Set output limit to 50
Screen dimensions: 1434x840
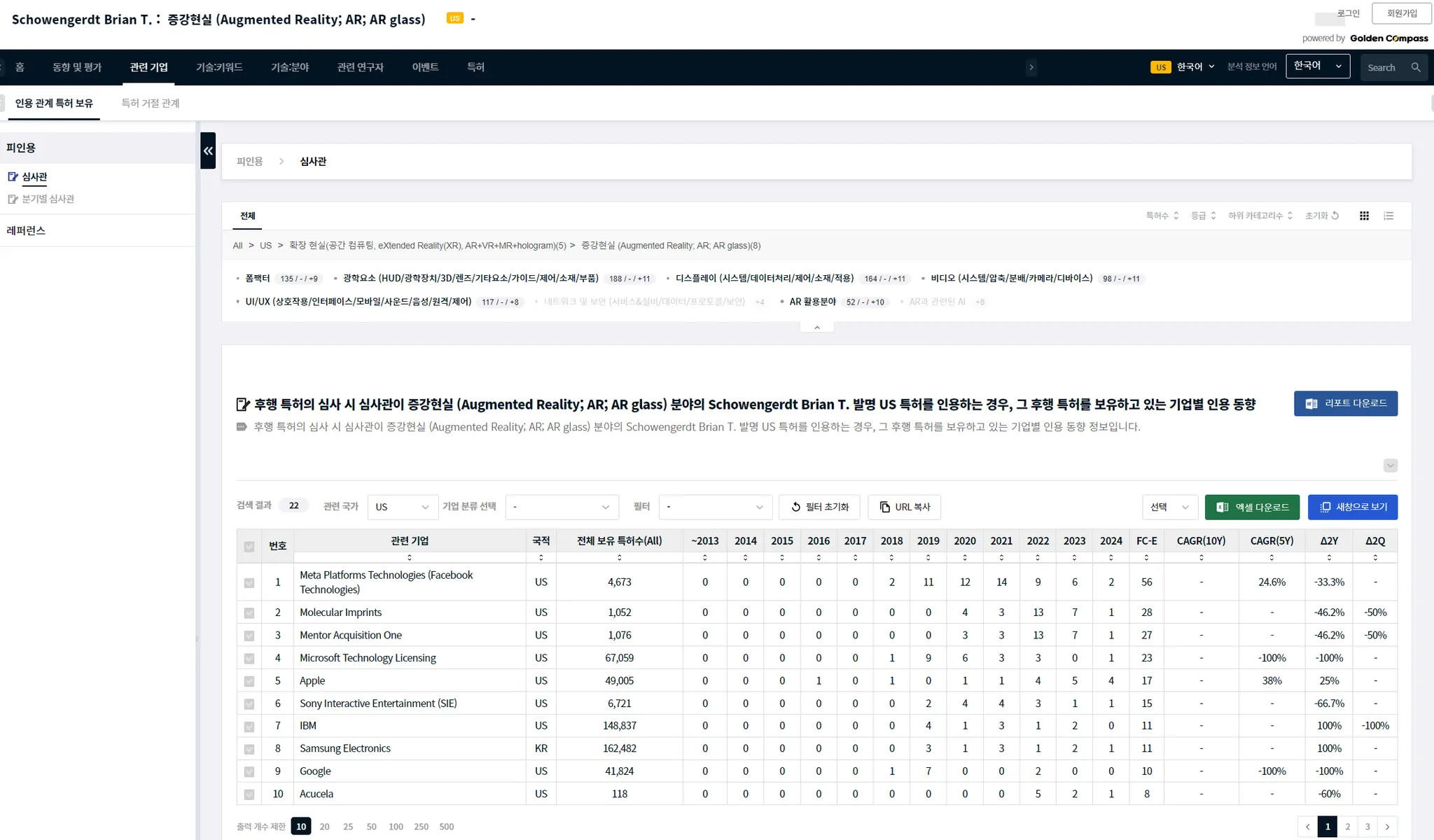point(372,827)
